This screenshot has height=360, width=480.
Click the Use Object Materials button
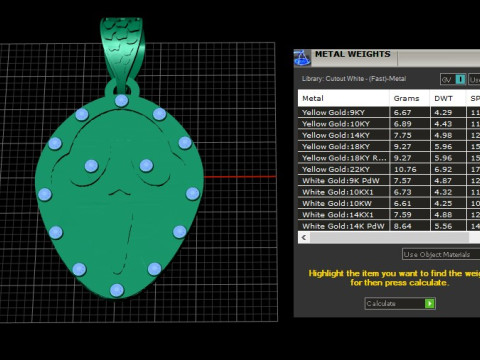click(x=441, y=254)
